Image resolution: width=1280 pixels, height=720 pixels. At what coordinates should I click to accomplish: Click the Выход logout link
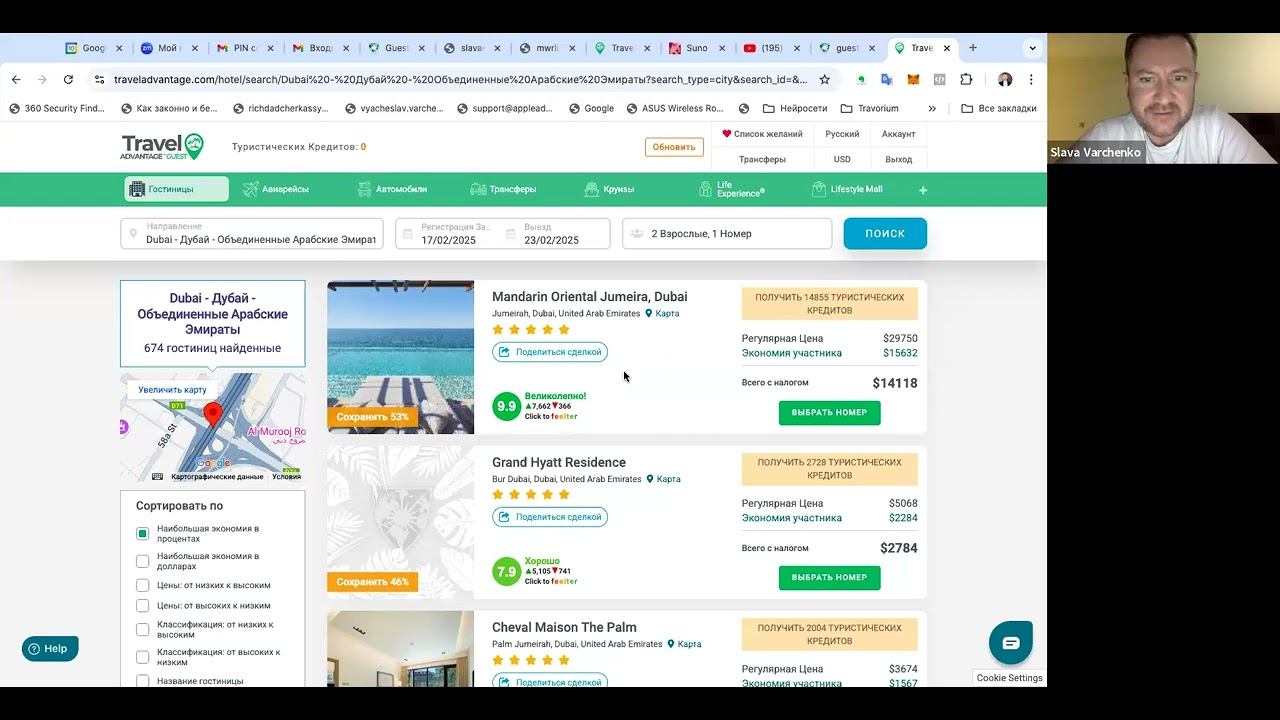898,159
